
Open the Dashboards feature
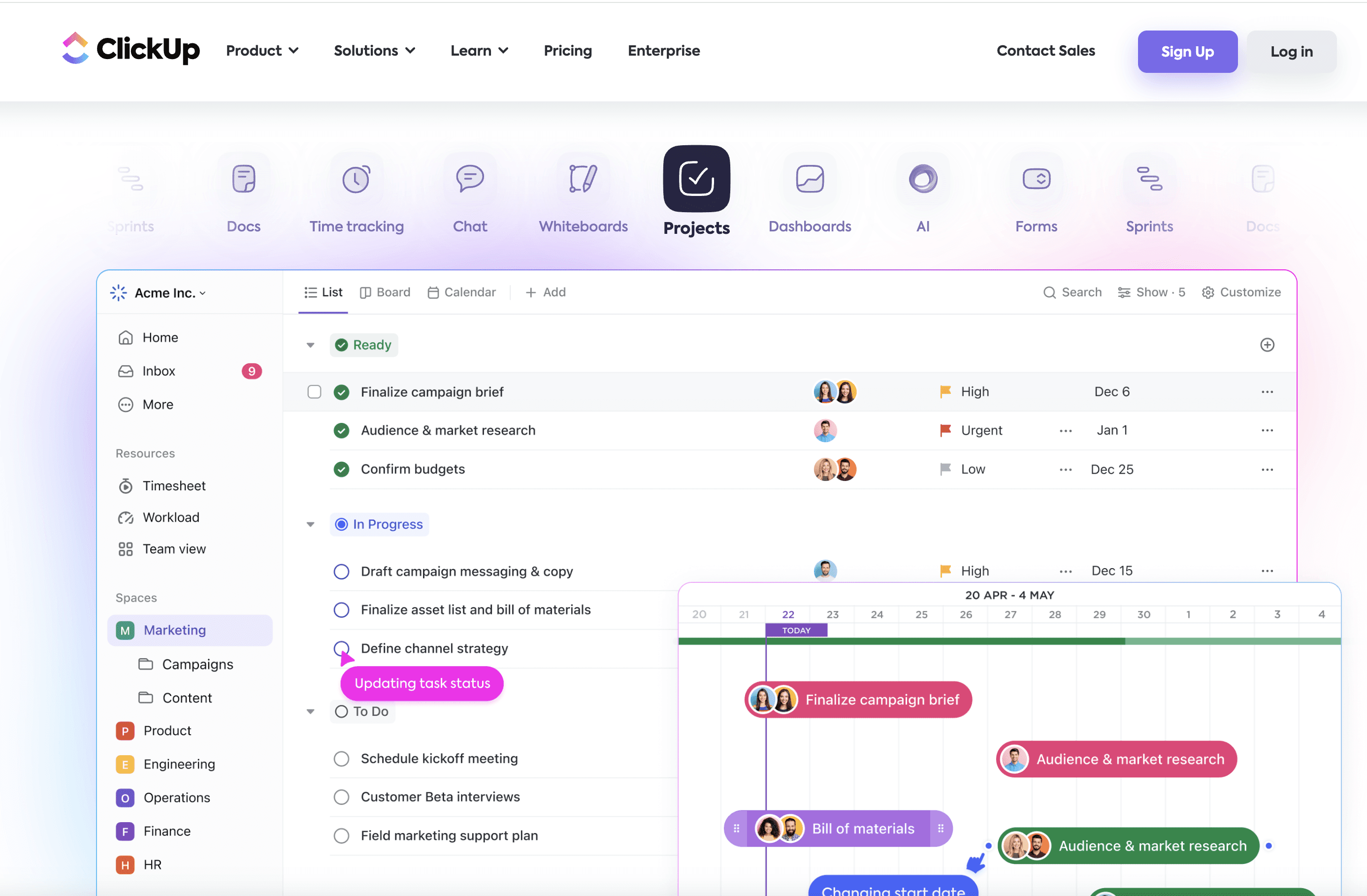tap(810, 179)
